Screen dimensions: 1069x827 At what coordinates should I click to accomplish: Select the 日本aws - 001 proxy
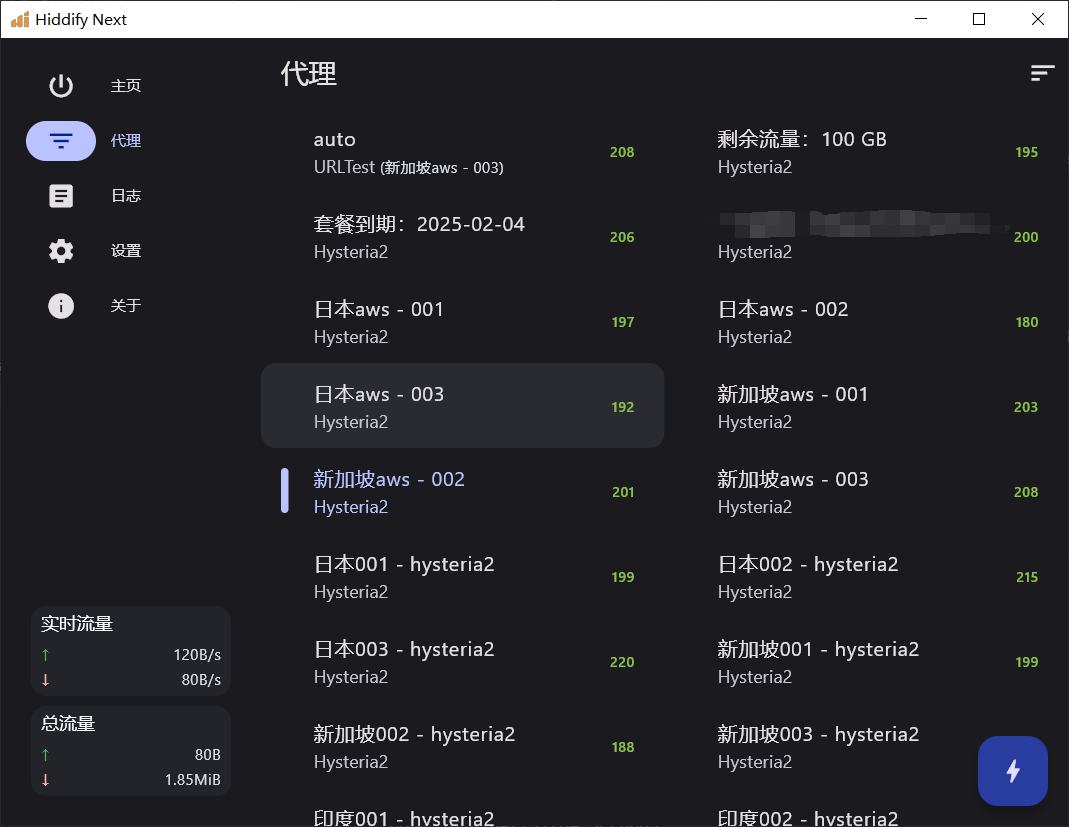pyautogui.click(x=462, y=322)
